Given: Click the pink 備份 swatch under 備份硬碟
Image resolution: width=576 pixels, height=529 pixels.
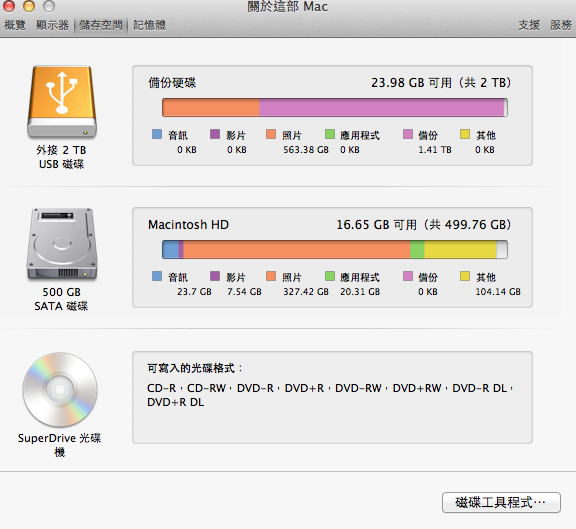Looking at the screenshot, I should pyautogui.click(x=408, y=134).
